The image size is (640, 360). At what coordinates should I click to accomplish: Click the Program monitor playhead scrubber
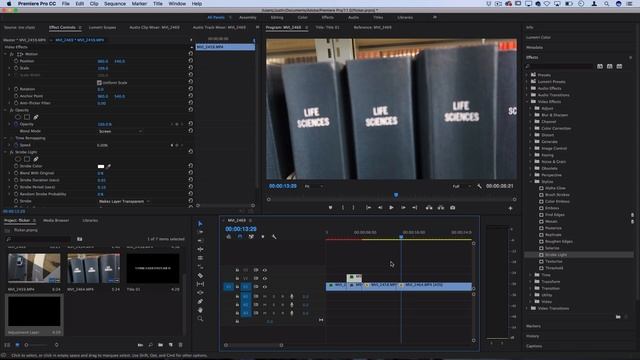pyautogui.click(x=396, y=196)
